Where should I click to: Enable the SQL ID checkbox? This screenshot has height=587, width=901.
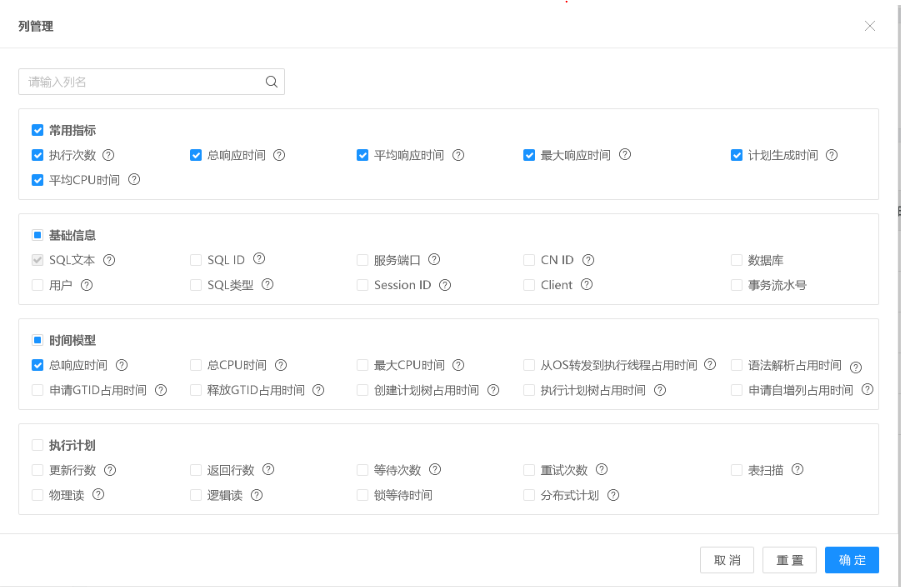[x=195, y=259]
